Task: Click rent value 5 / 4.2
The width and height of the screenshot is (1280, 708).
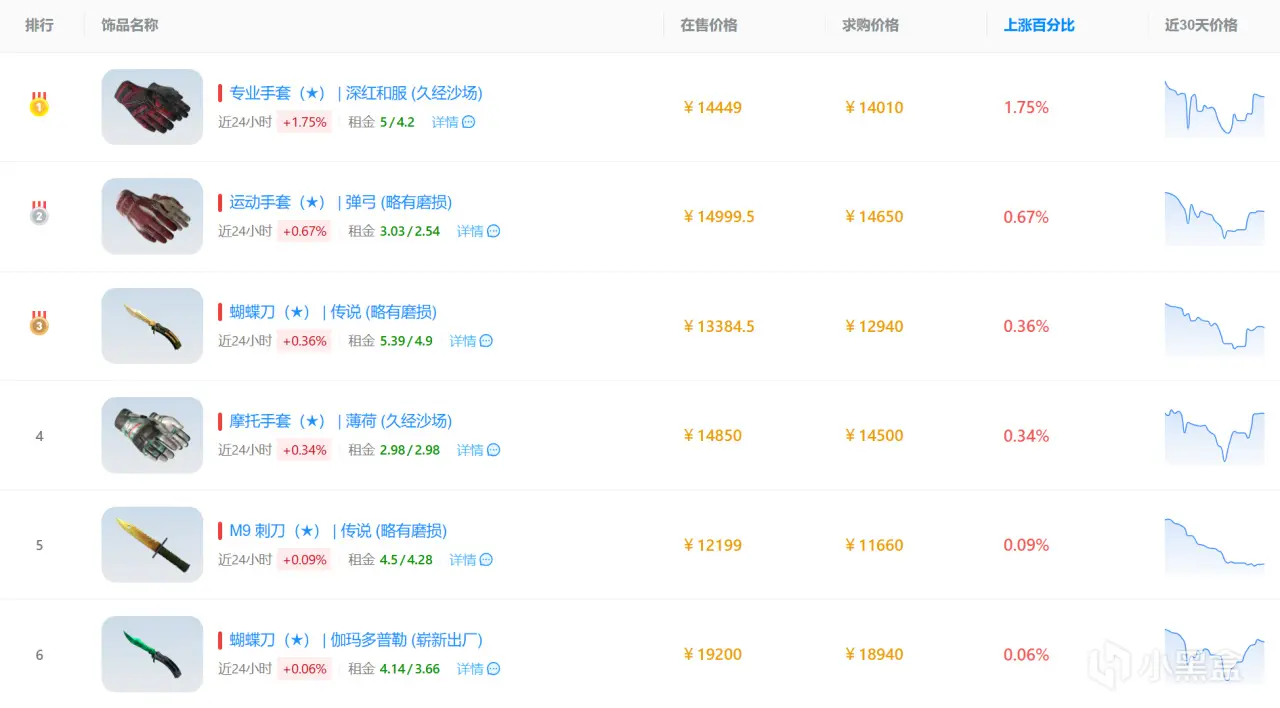Action: click(397, 122)
